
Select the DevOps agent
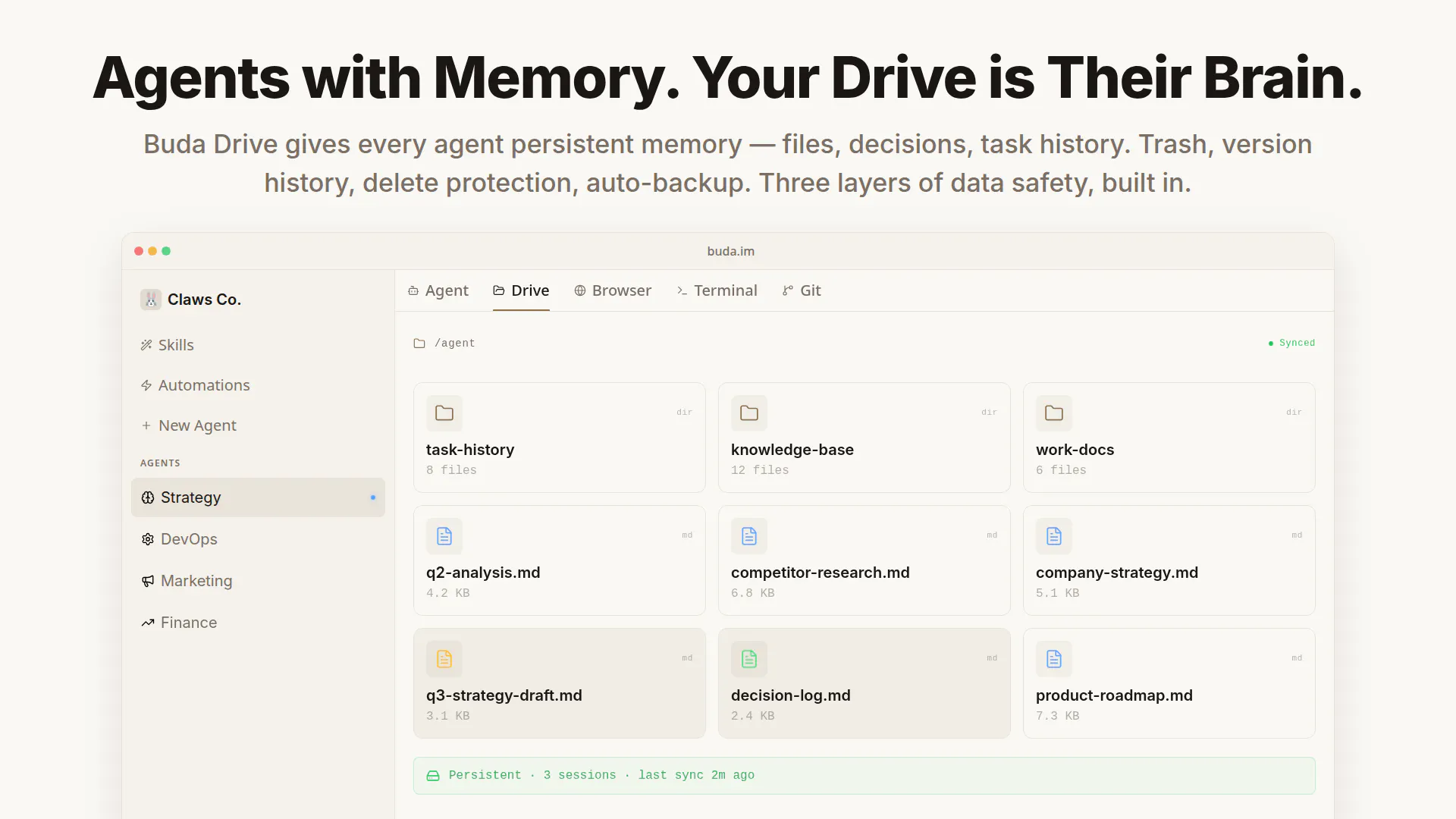pos(258,539)
